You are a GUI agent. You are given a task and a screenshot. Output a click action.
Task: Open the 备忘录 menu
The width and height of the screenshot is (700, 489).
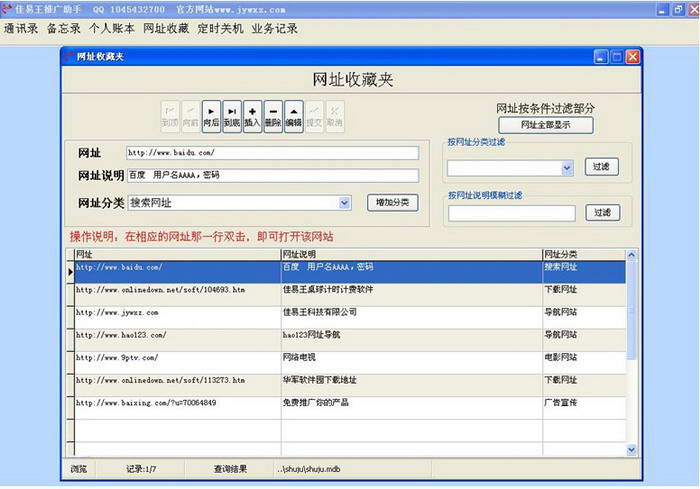click(x=64, y=29)
